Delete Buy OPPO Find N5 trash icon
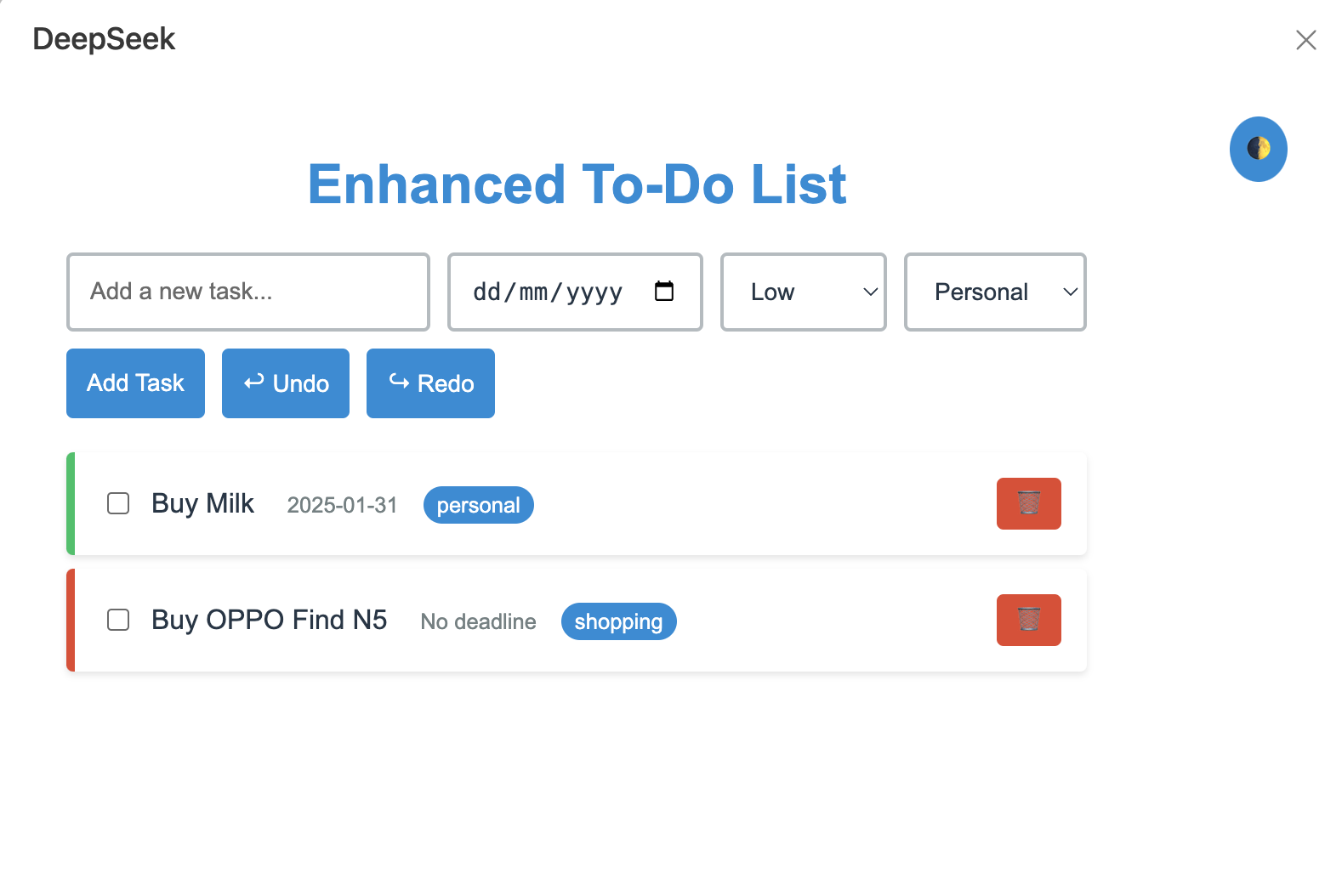Image resolution: width=1342 pixels, height=896 pixels. click(1028, 620)
